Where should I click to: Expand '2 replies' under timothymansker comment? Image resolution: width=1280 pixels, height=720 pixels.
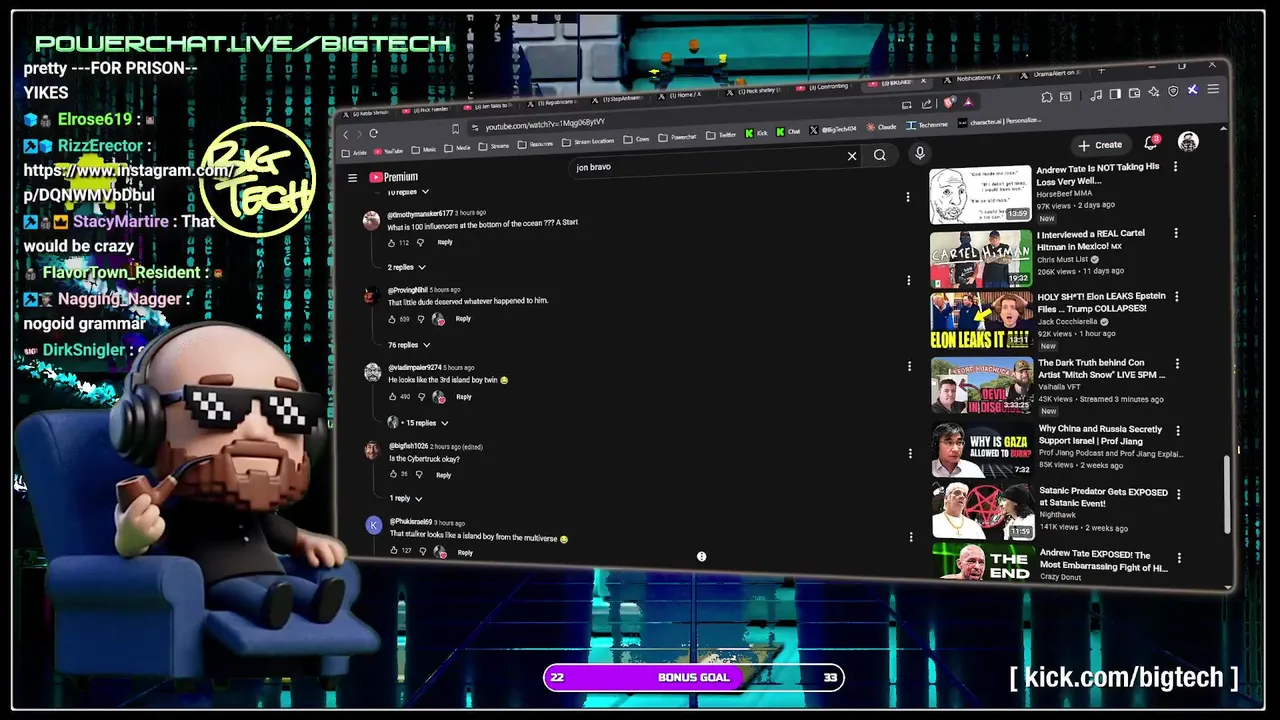407,267
